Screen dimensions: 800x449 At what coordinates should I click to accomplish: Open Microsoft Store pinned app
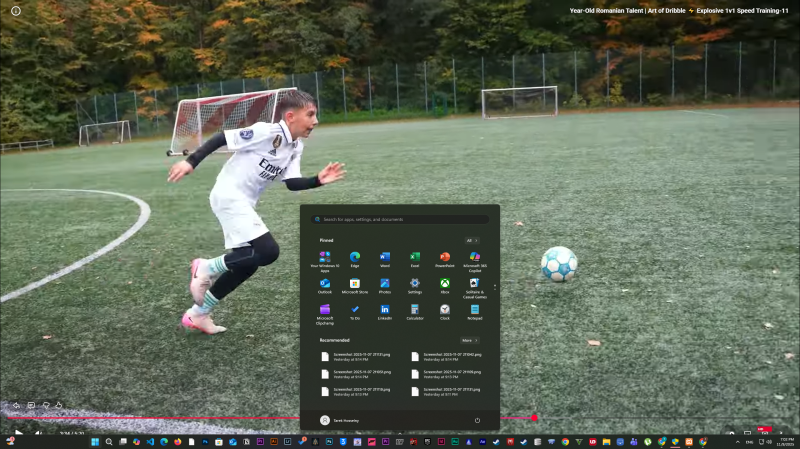click(x=354, y=284)
